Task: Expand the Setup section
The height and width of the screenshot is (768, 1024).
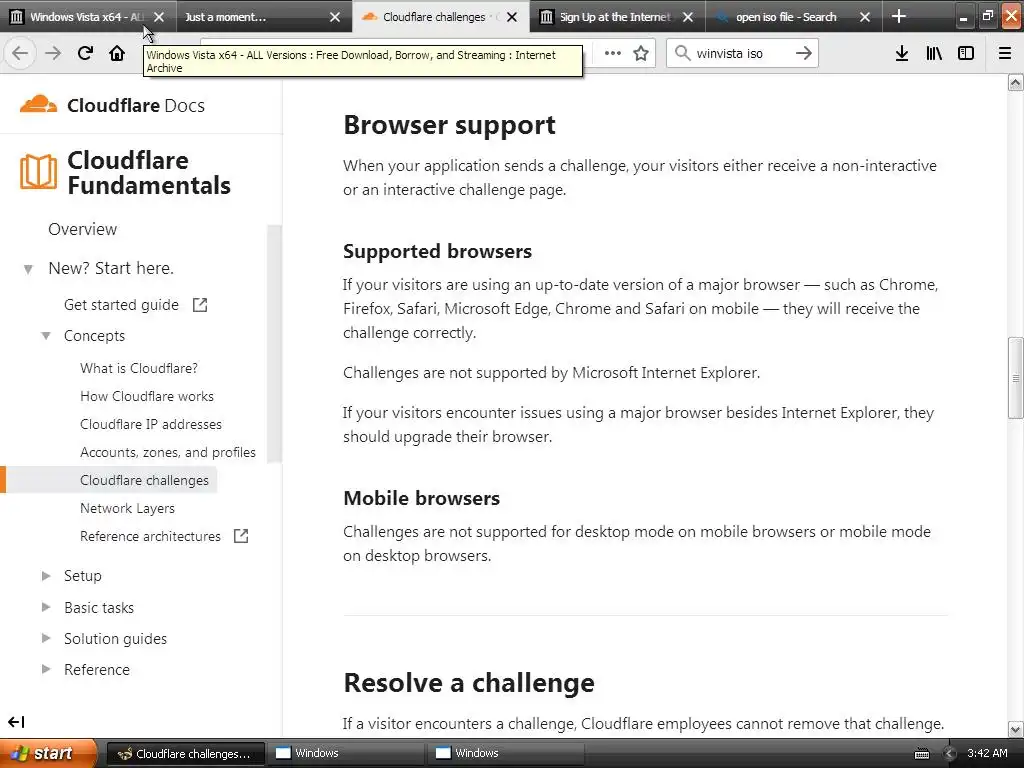Action: 46,575
